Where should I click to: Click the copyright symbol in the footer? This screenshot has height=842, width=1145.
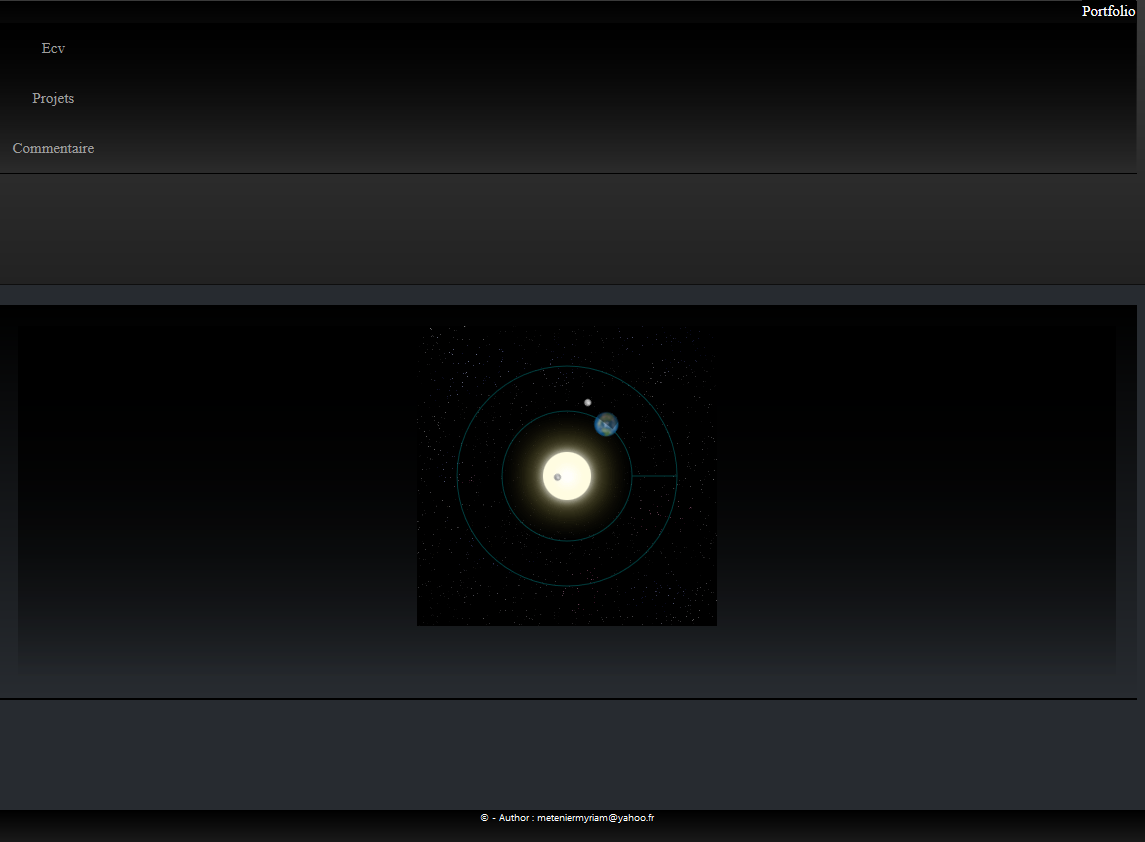pos(485,817)
